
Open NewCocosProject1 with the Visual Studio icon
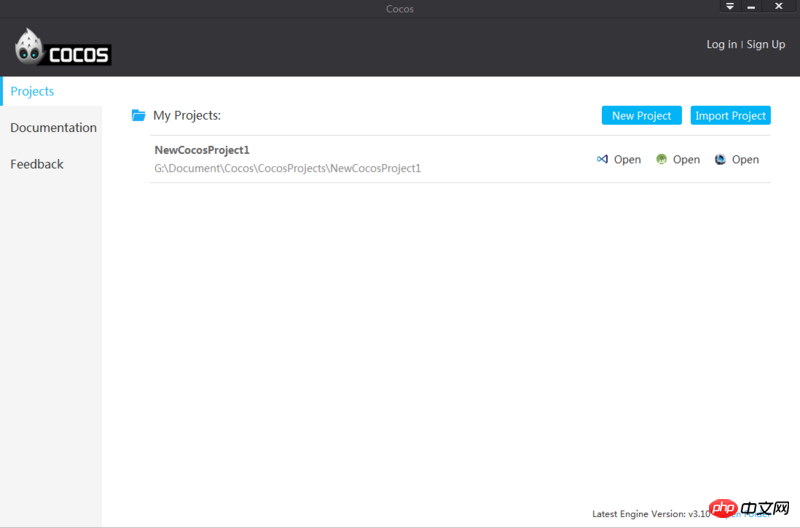(602, 159)
